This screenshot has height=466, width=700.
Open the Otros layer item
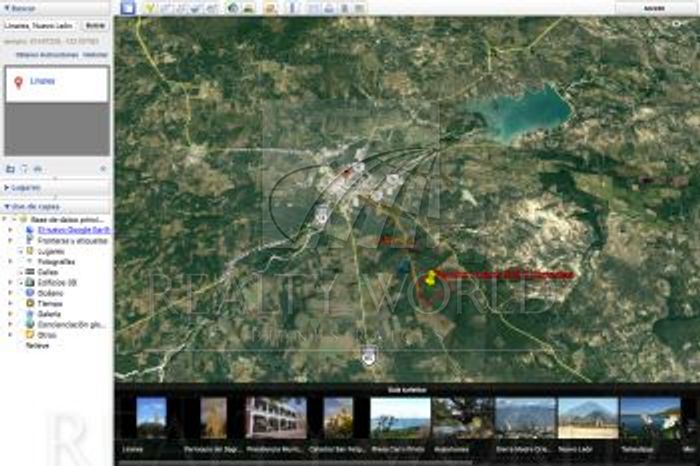coord(46,335)
